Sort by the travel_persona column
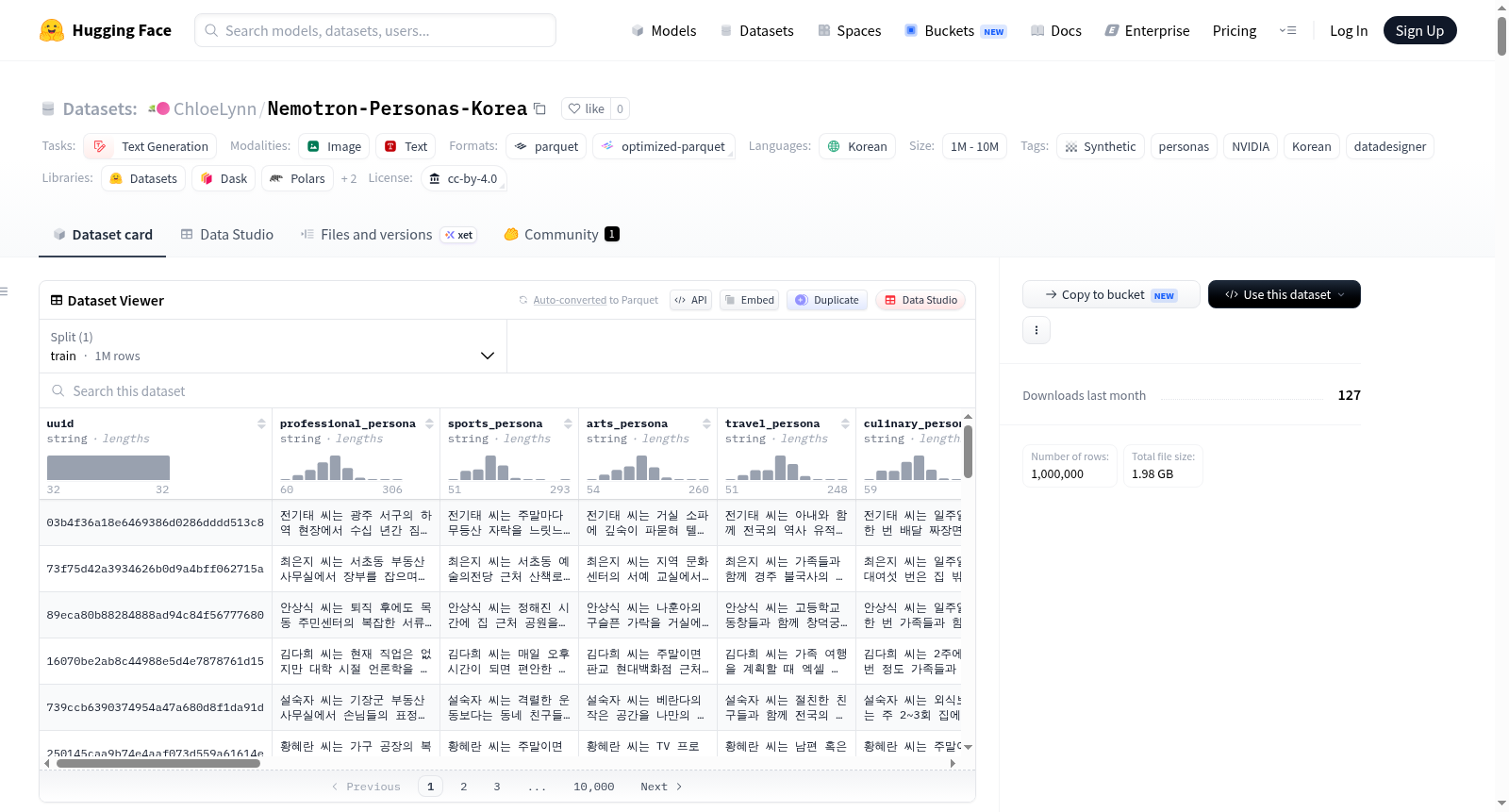 845,423
